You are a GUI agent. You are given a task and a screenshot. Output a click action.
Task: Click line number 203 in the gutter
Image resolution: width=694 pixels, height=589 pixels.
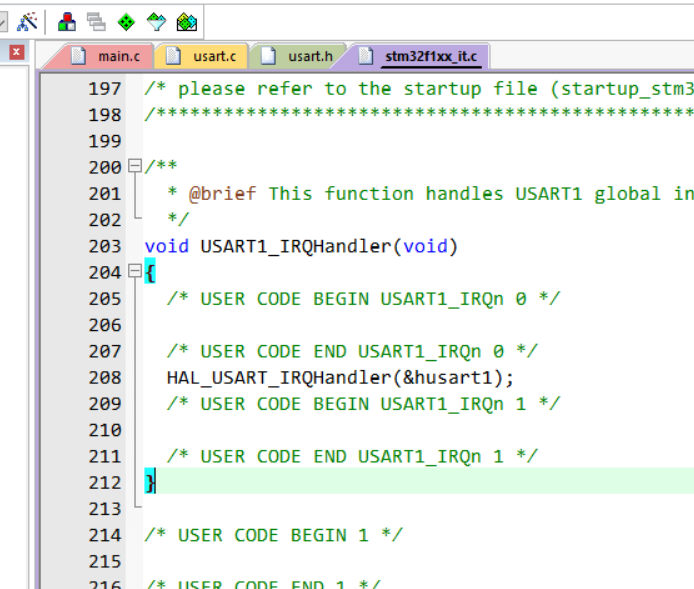coord(105,246)
